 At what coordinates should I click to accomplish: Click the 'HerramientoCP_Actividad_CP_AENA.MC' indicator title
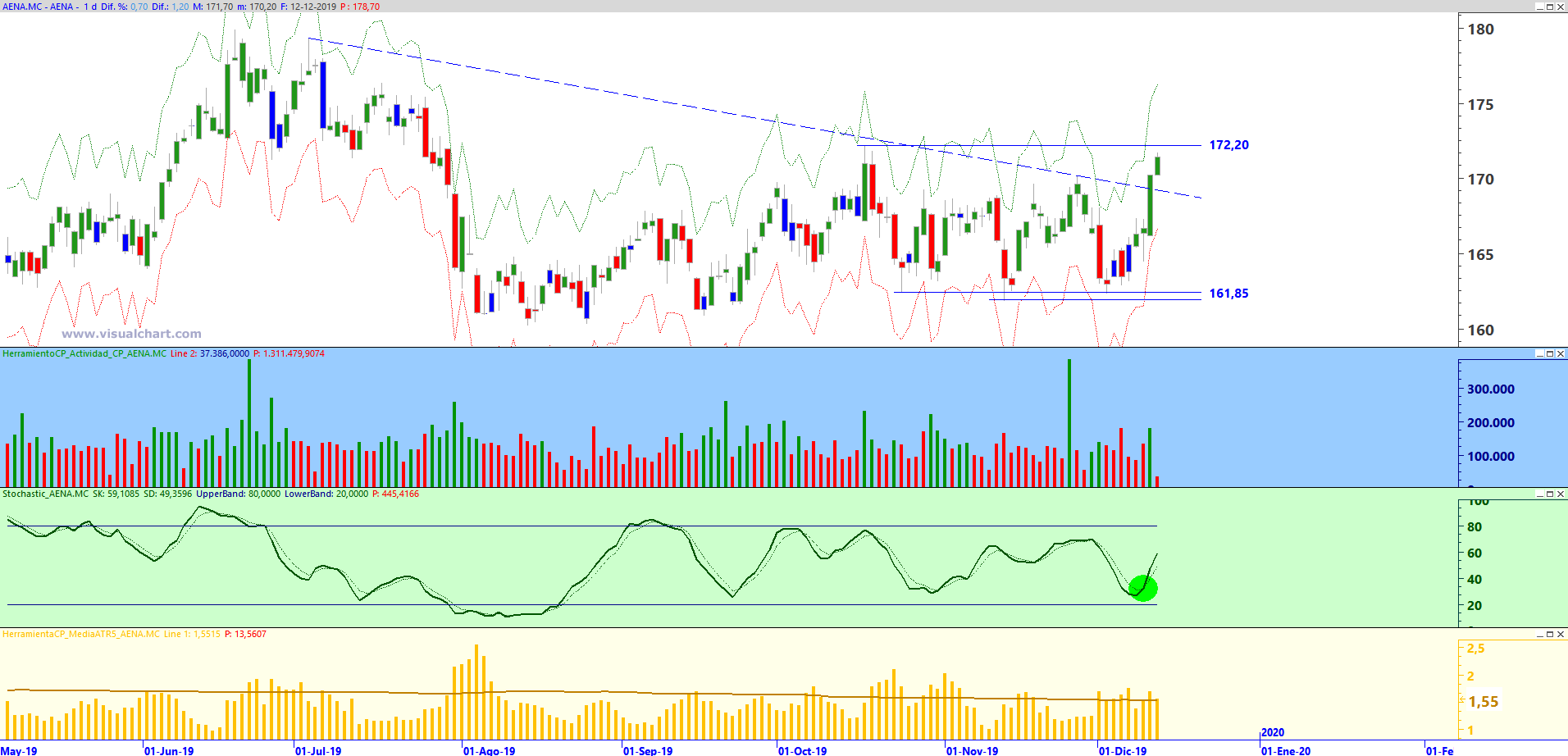coord(84,353)
